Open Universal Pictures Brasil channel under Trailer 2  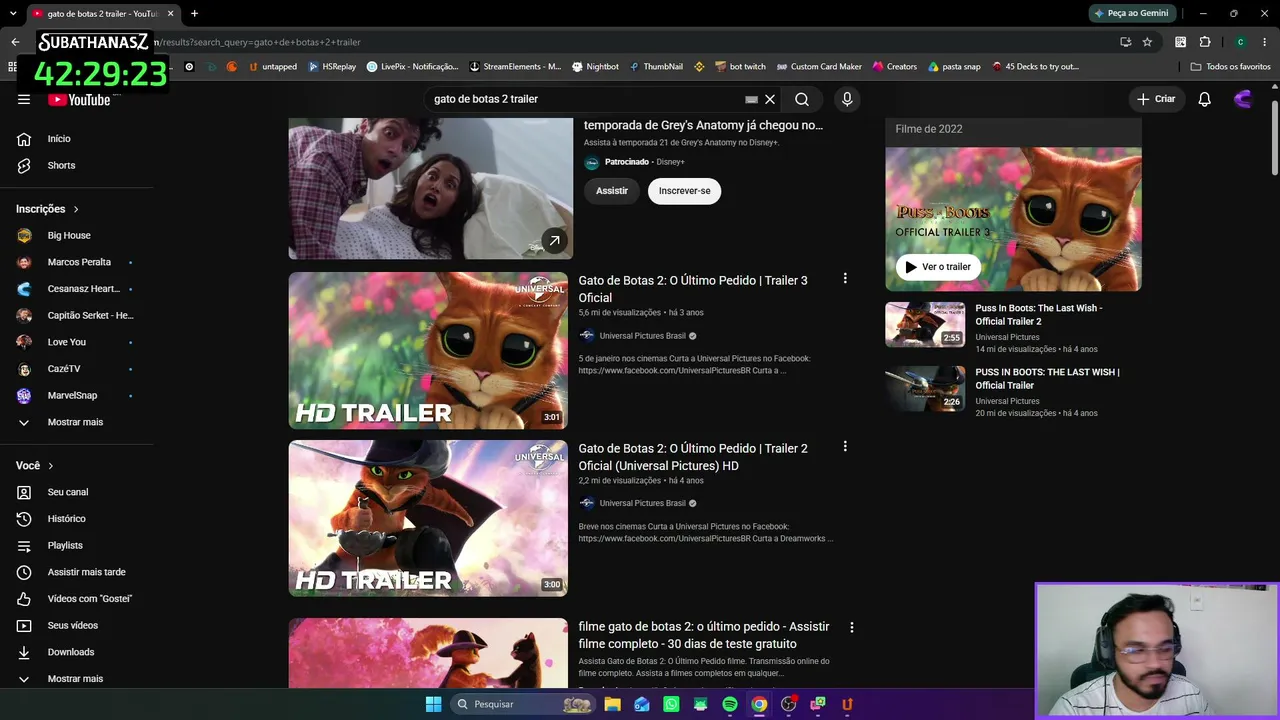643,503
